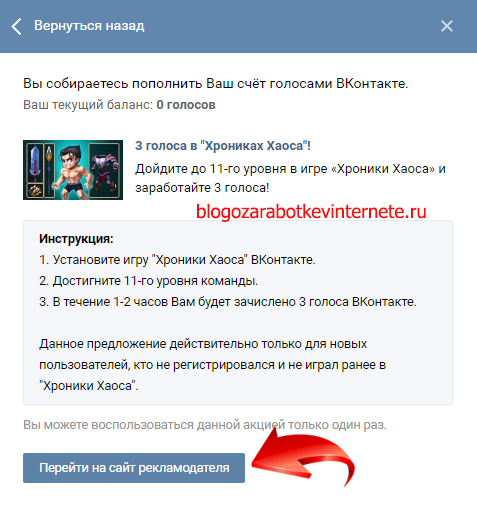The width and height of the screenshot is (477, 507).
Task: Click the "Дойдите до 11-го уровня" offer description
Action: tap(290, 178)
